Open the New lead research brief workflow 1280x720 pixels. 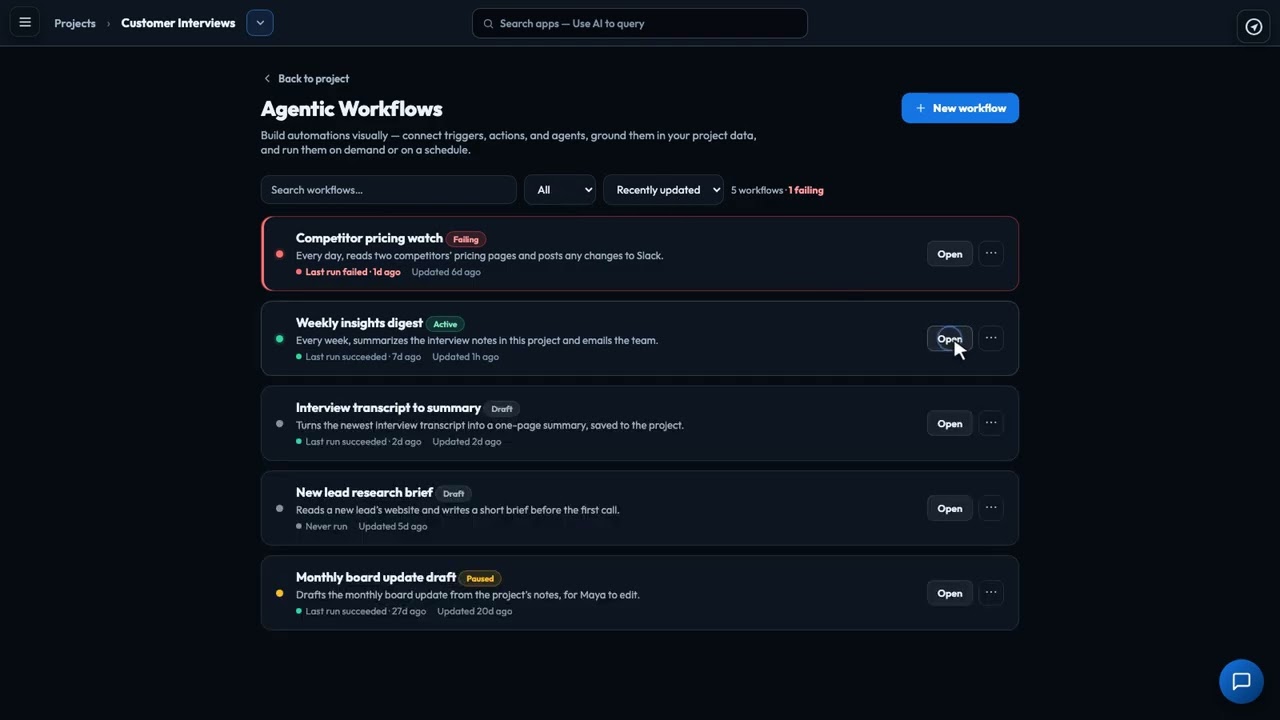(949, 509)
